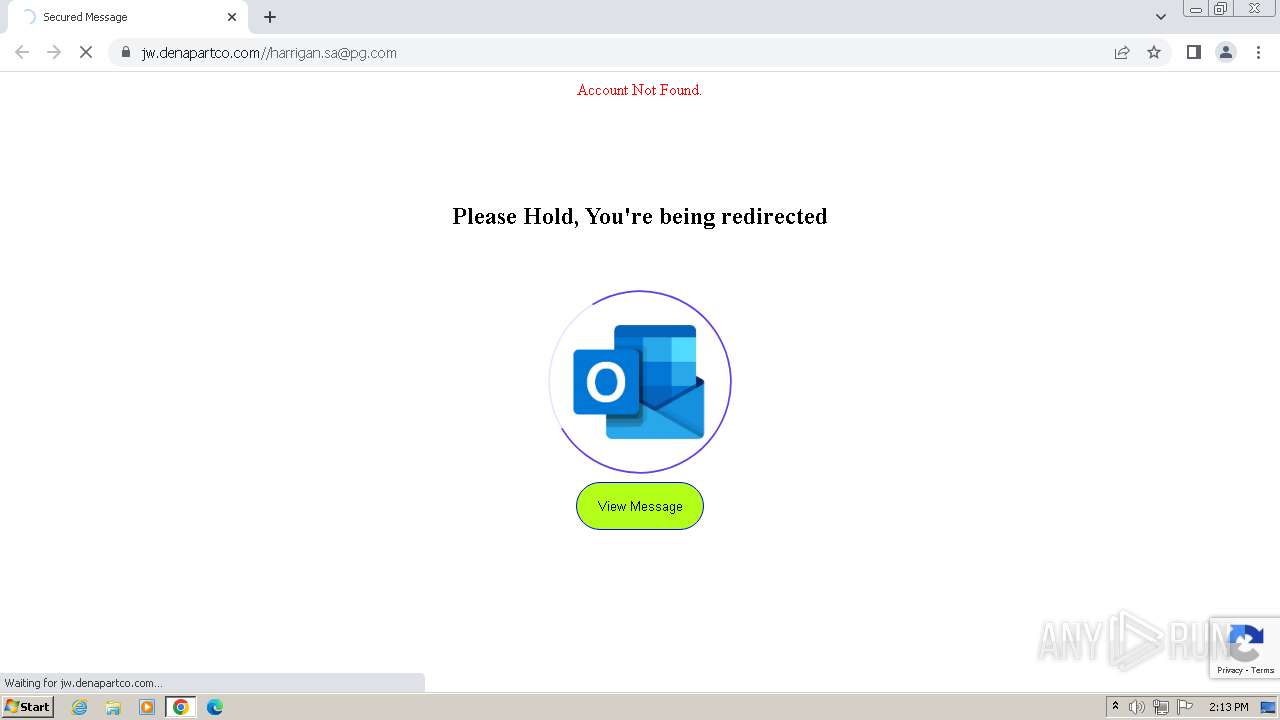Restore down the Chrome window
Viewport: 1280px width, 720px height.
pyautogui.click(x=1221, y=9)
